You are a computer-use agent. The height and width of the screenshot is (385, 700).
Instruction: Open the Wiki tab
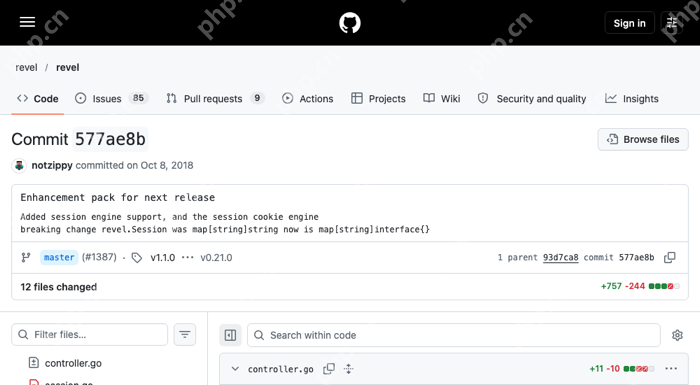[442, 99]
